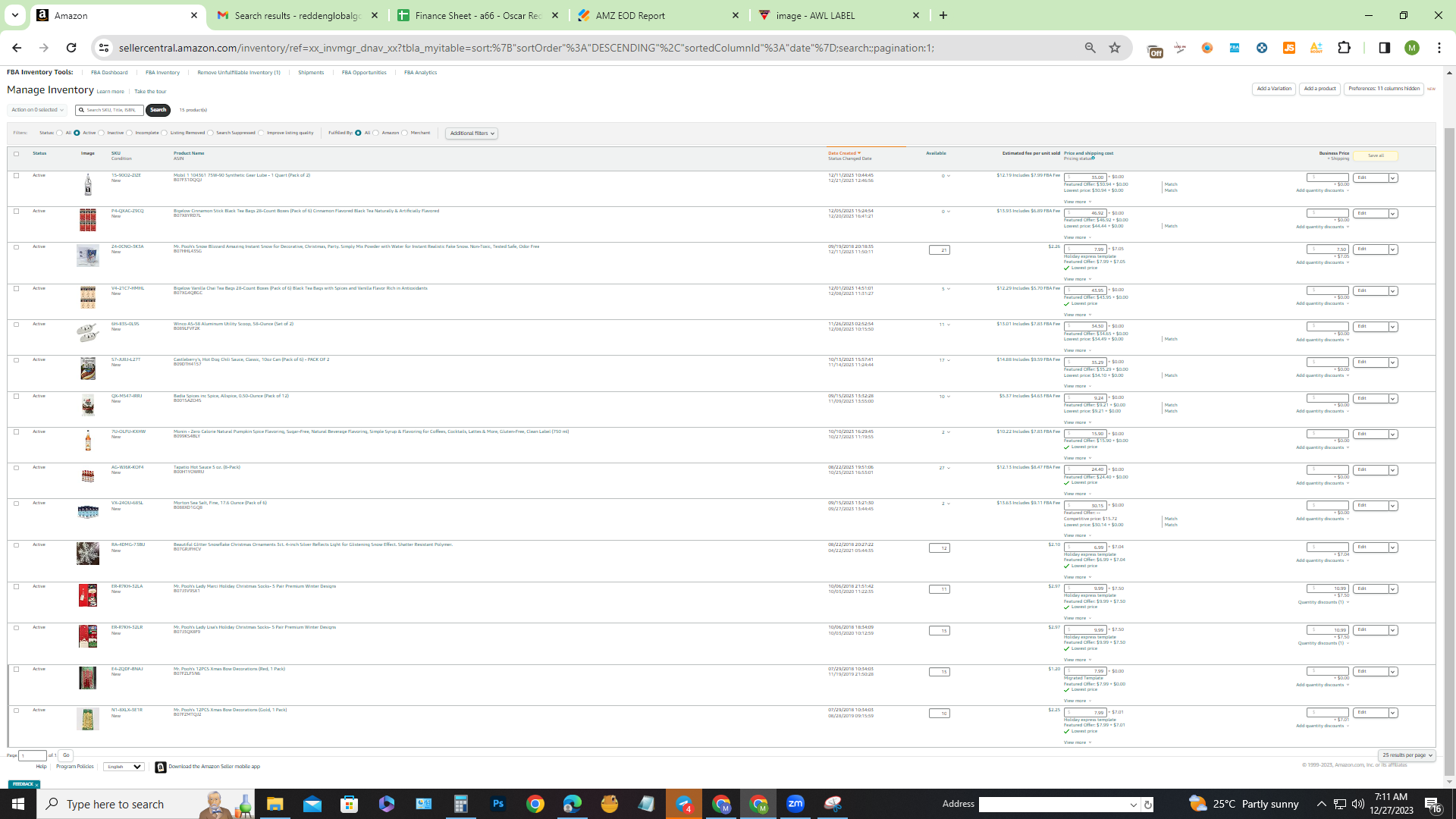Viewport: 1456px width, 819px height.
Task: Expand Add quantity discounts for Bigelow Cinnamon row
Action: pos(1322,227)
